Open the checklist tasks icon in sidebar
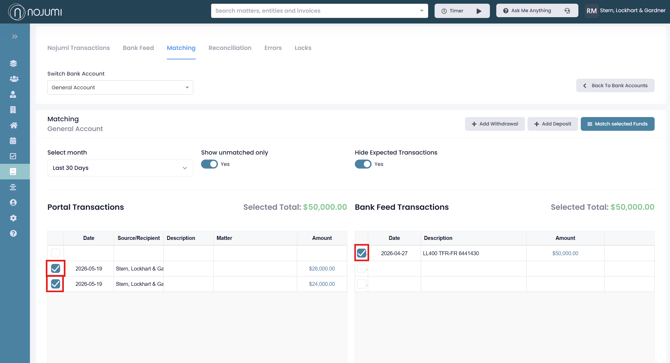Screen dimensions: 670x363 [x=13, y=156]
